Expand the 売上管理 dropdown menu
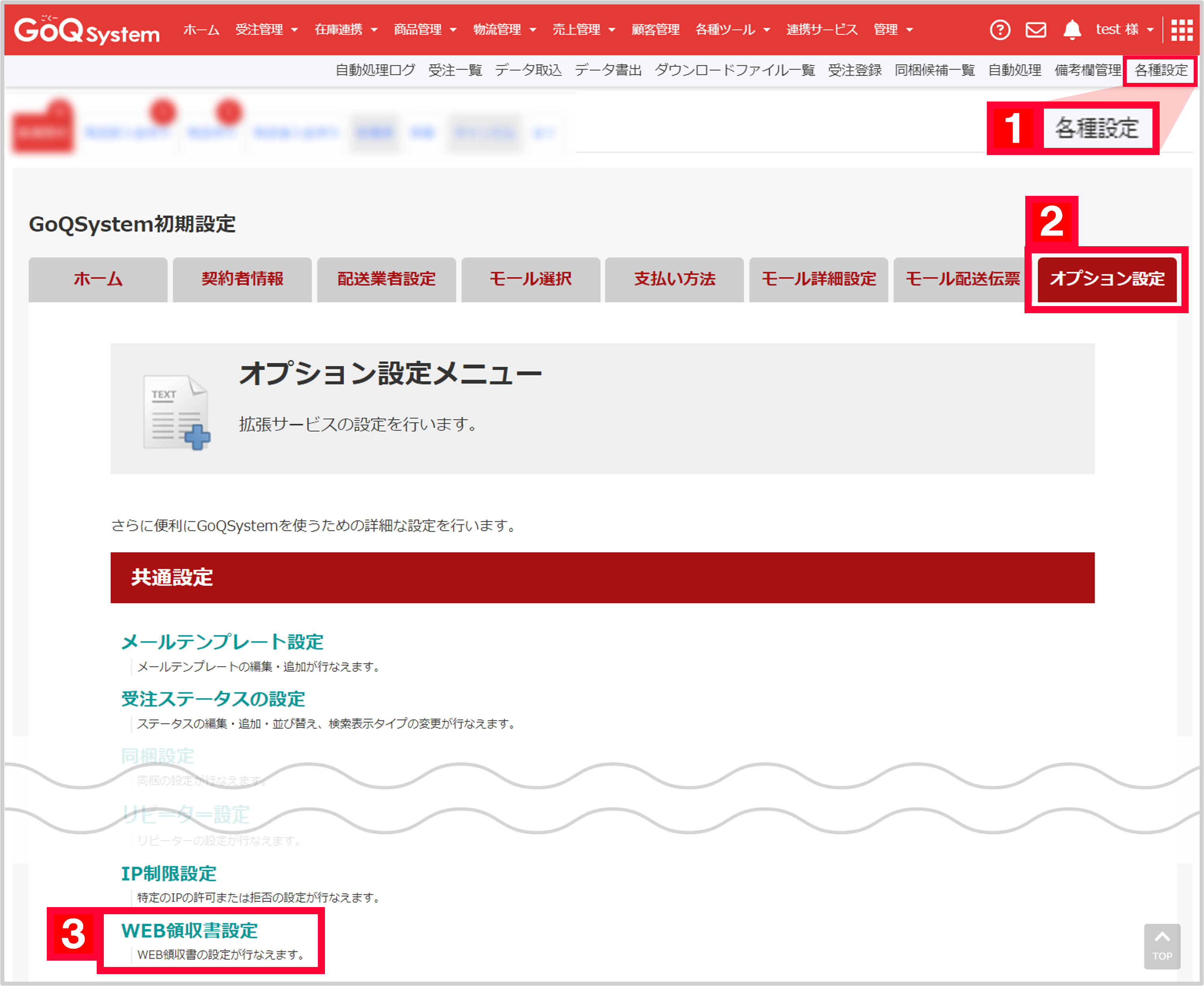 [x=583, y=29]
